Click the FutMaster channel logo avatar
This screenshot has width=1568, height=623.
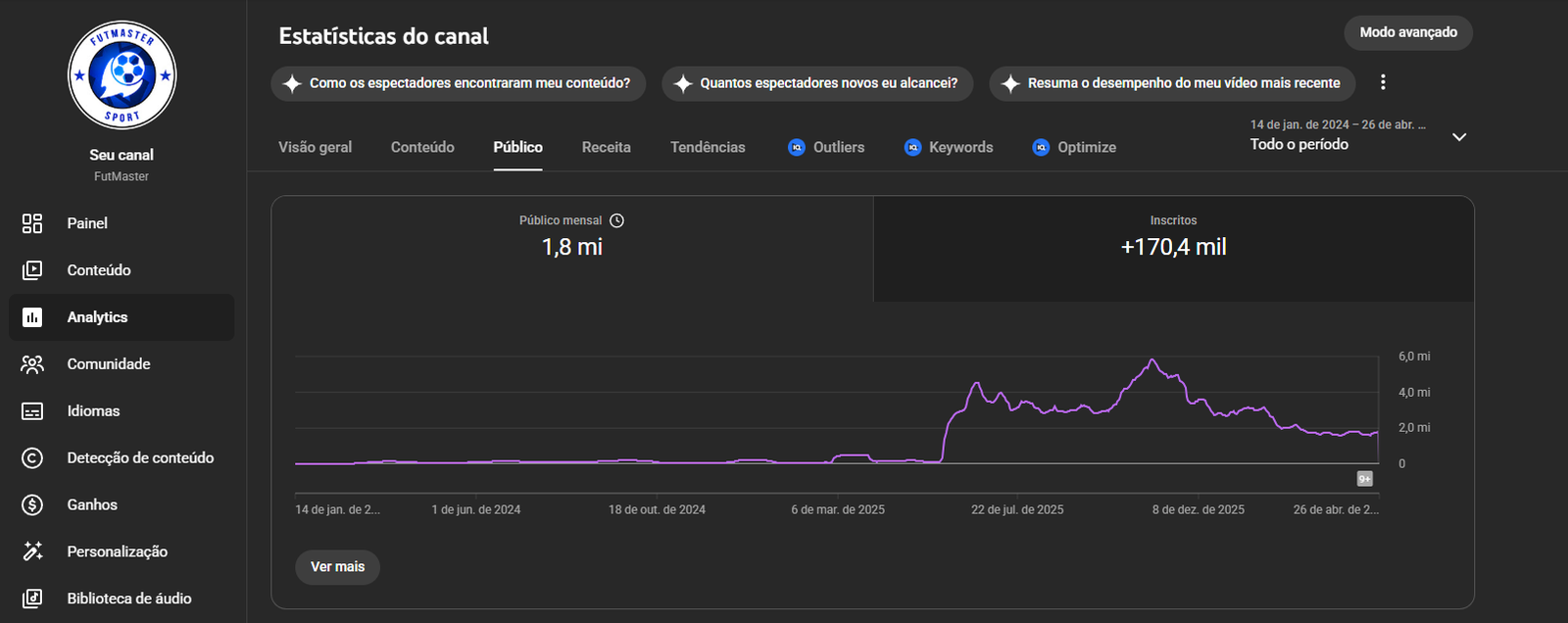[x=122, y=75]
